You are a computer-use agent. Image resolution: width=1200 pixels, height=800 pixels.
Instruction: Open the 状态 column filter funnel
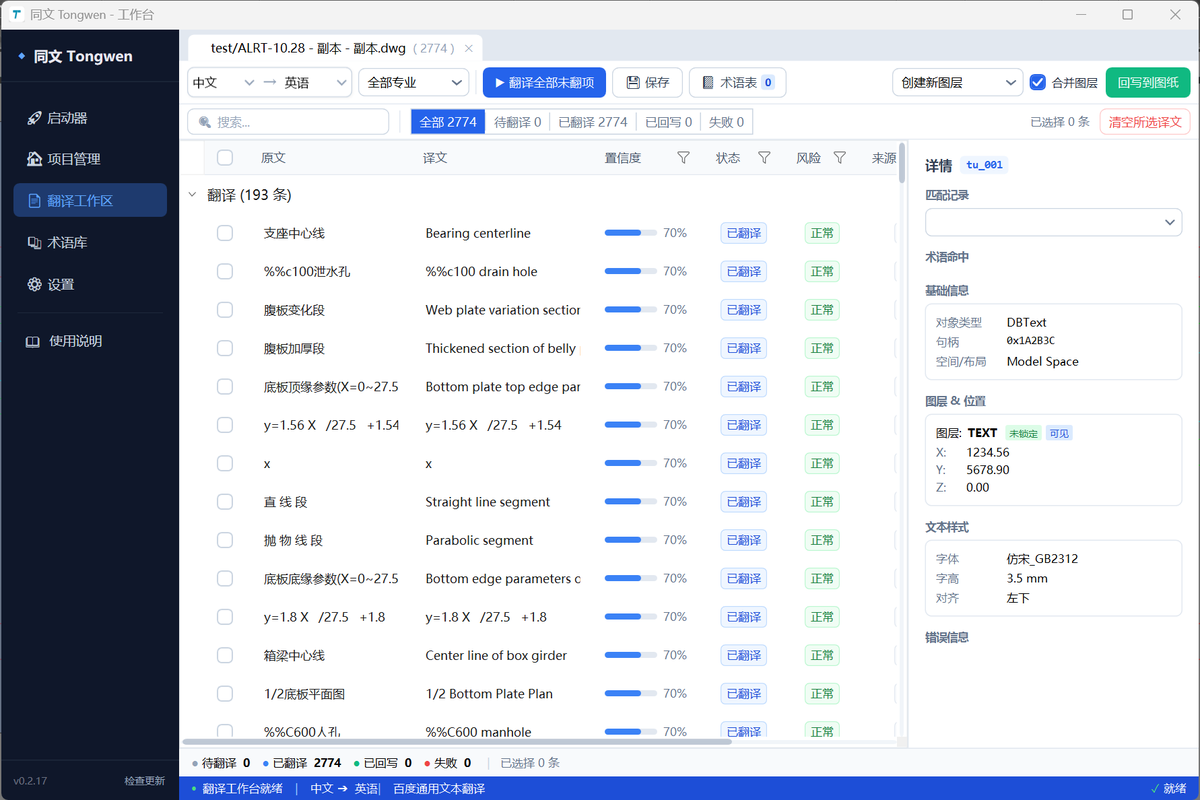point(764,158)
